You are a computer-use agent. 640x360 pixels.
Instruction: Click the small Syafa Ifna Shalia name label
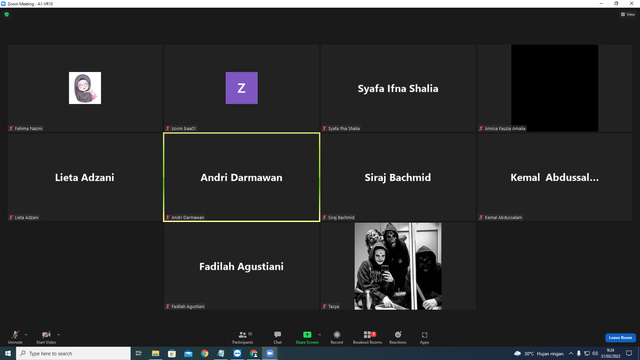344,128
